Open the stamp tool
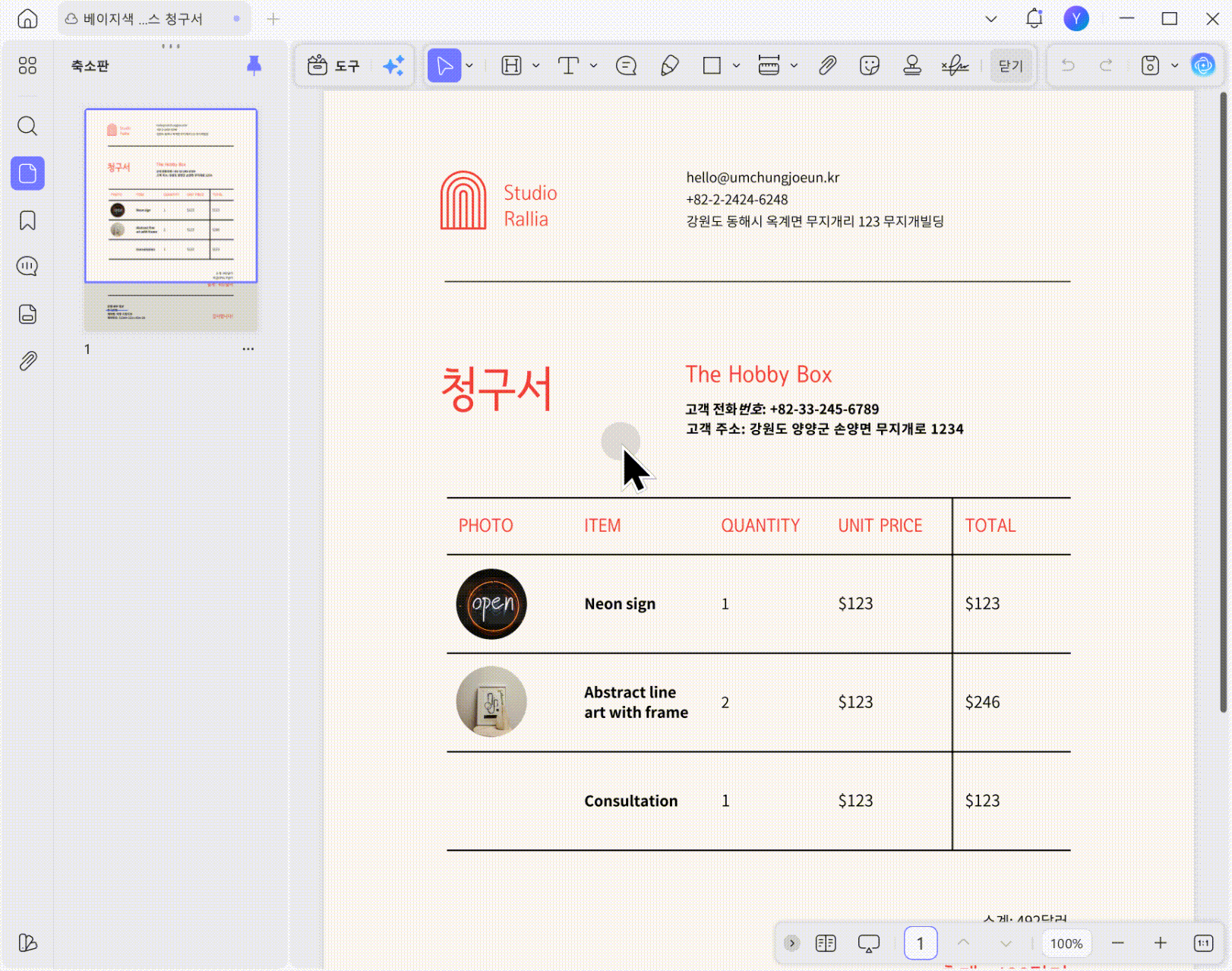The height and width of the screenshot is (971, 1232). [912, 65]
